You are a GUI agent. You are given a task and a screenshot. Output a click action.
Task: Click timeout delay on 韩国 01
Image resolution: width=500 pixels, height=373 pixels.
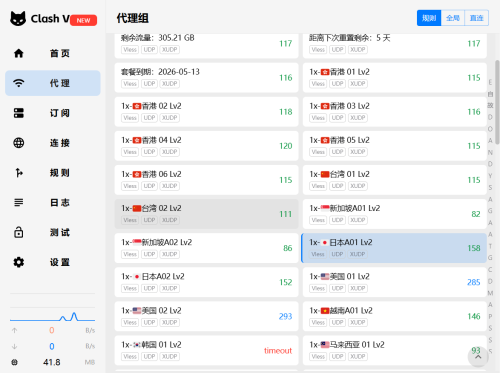pos(278,351)
